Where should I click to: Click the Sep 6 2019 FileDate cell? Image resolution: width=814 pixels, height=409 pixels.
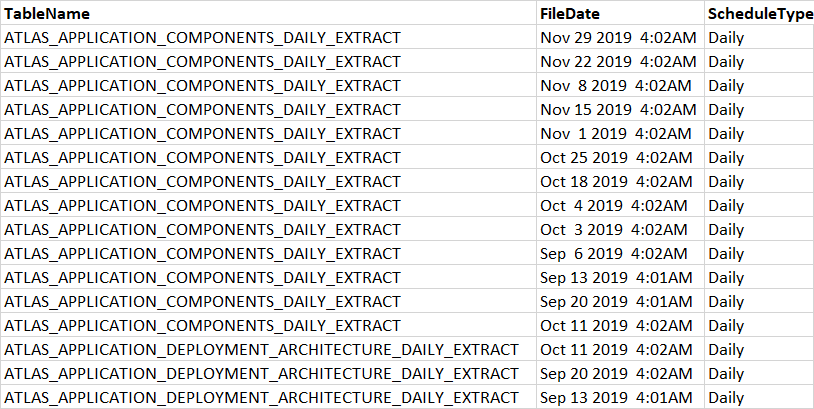click(613, 254)
